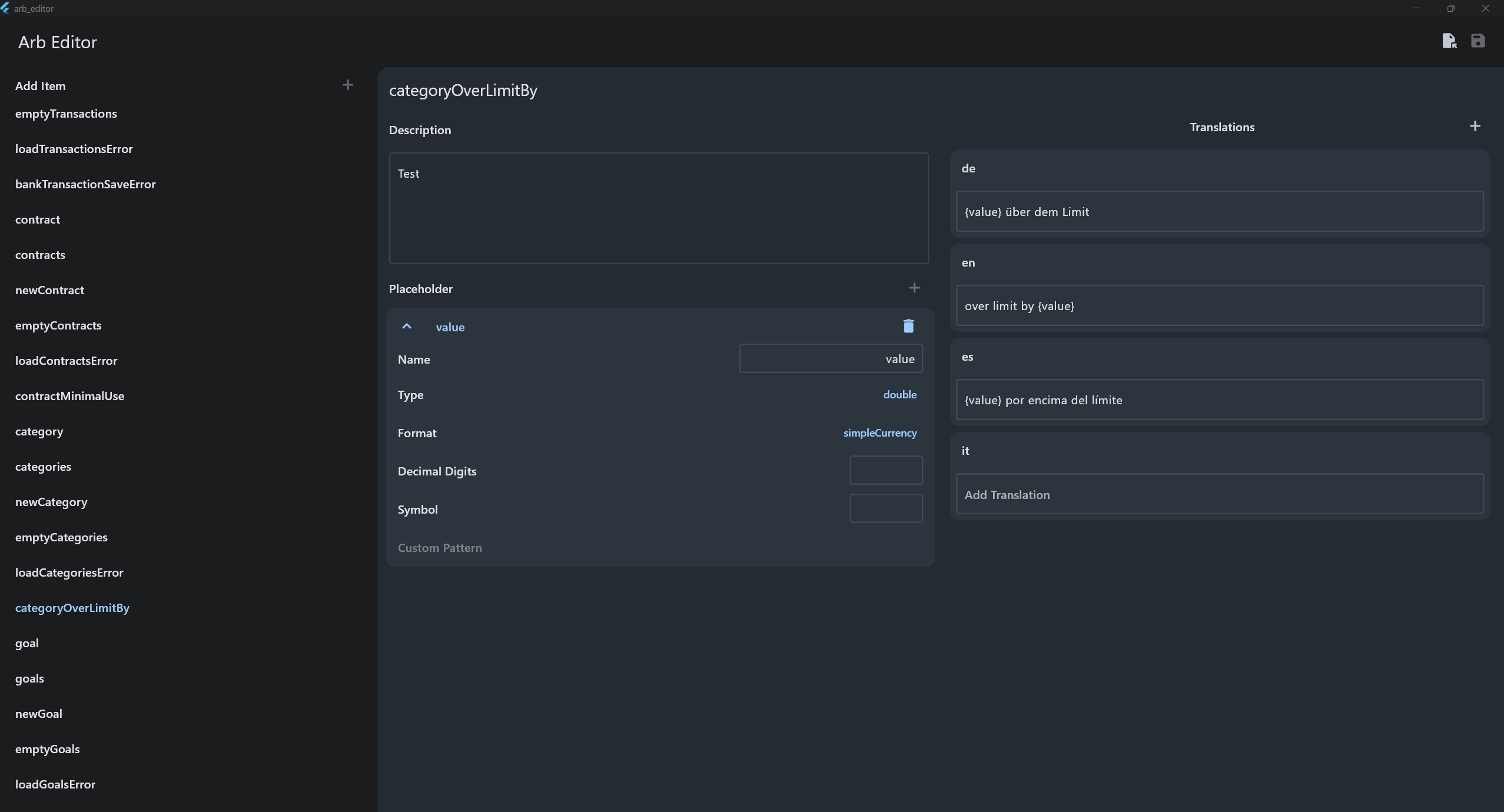Select loadGoalsError item
This screenshot has width=1504, height=812.
point(55,784)
